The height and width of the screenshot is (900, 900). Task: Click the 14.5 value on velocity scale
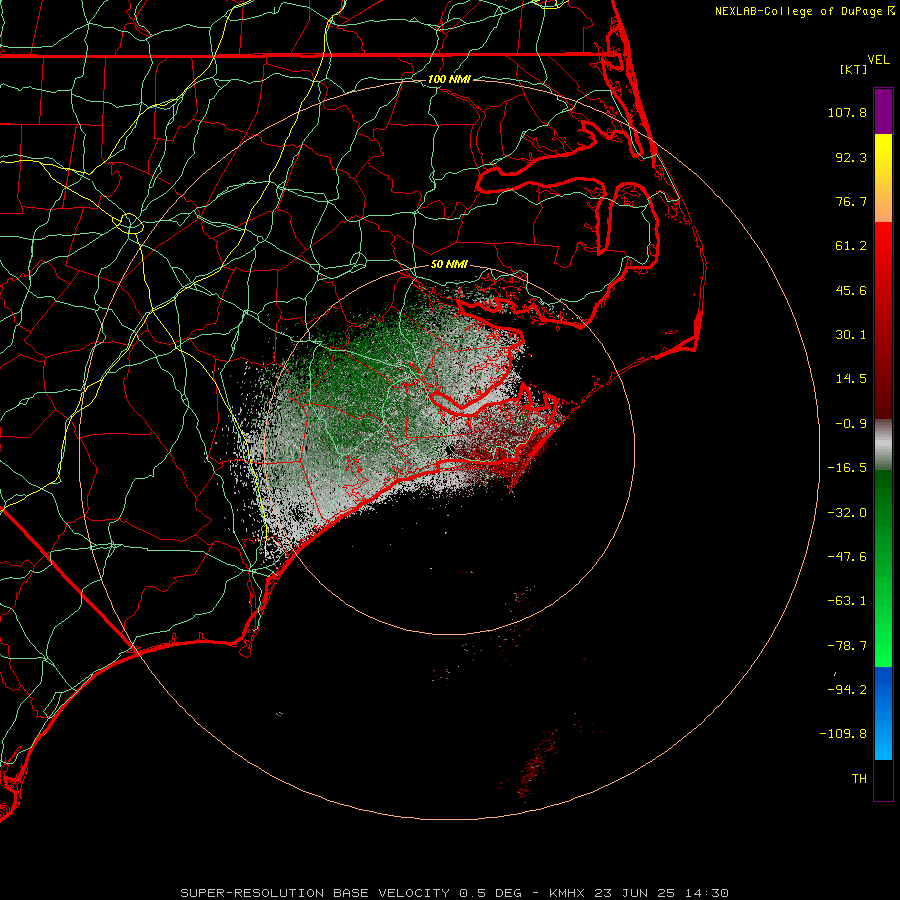851,379
